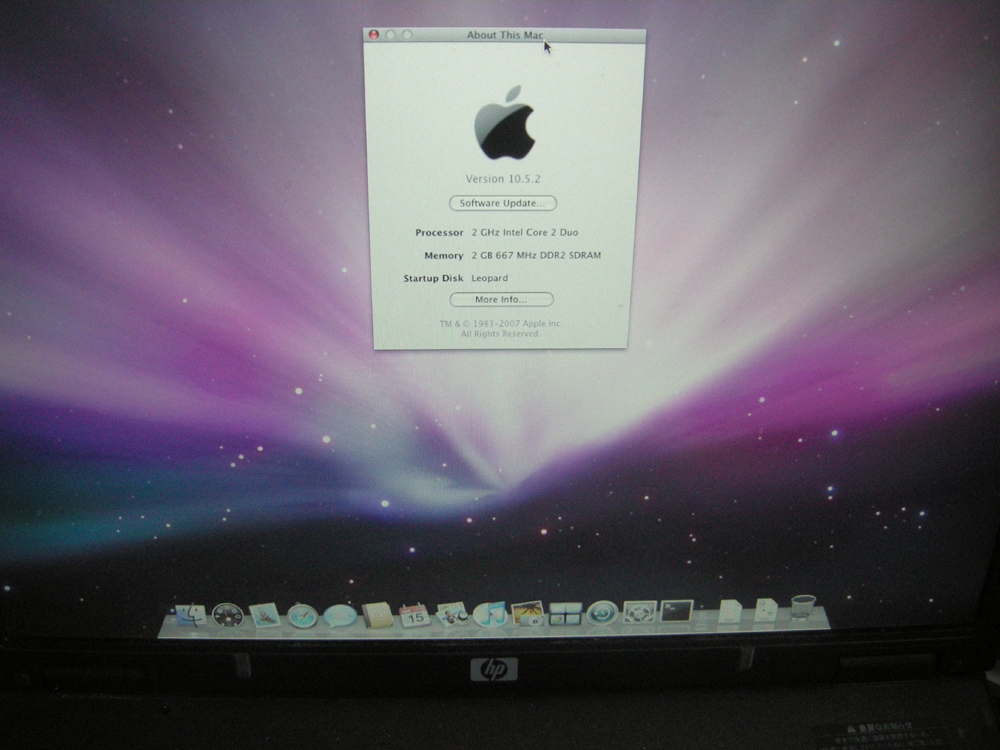Open System Preferences from the Dock
Screen dimensions: 1000x750
640,612
